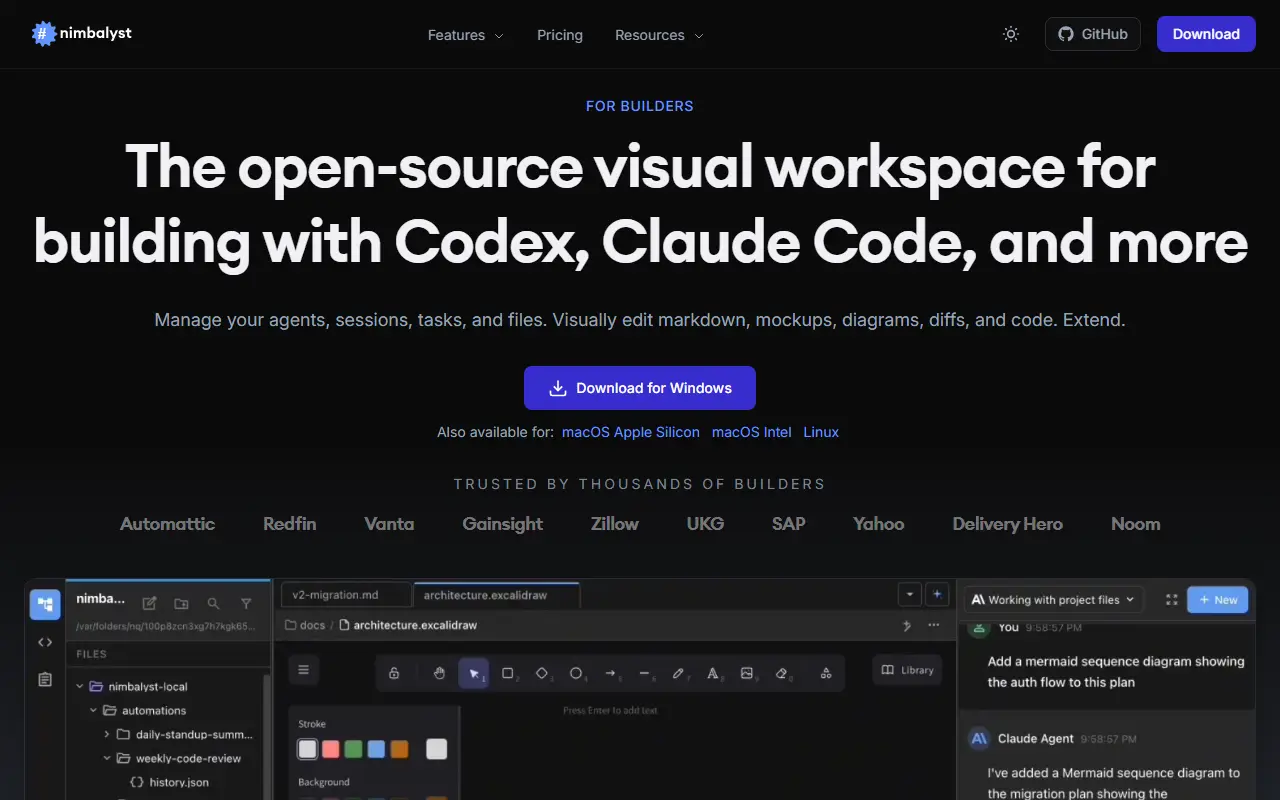Select the Ellipse tool
This screenshot has width=1280, height=800.
pos(577,673)
